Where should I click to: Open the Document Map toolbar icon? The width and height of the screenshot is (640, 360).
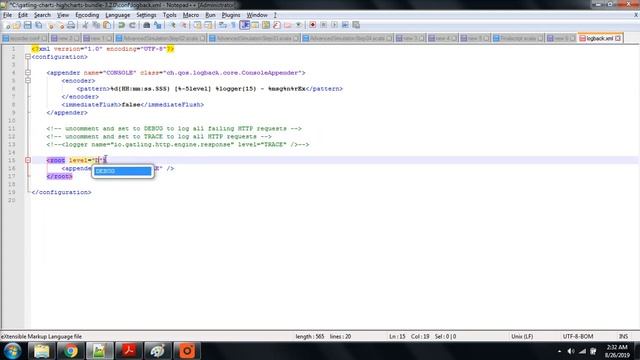[266, 25]
